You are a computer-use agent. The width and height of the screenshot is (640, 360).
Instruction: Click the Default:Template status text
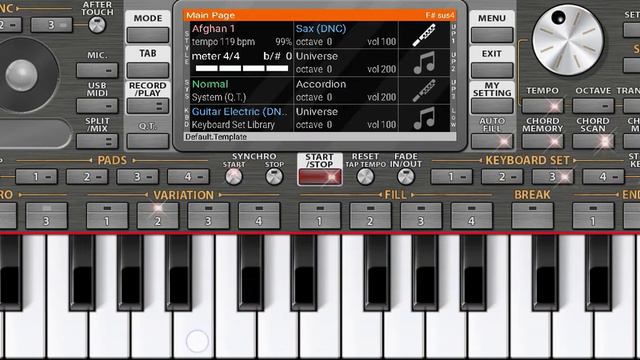[216, 137]
